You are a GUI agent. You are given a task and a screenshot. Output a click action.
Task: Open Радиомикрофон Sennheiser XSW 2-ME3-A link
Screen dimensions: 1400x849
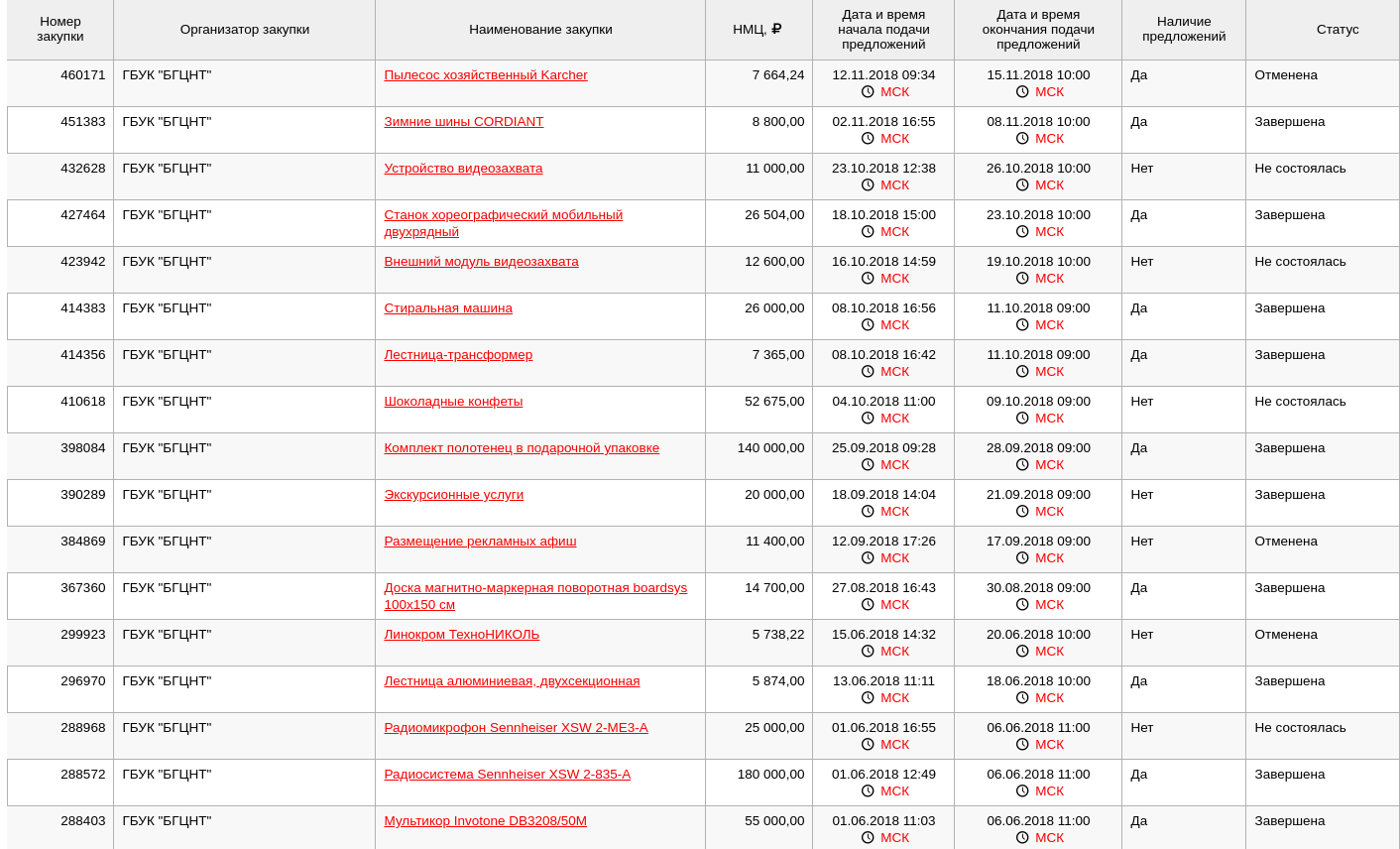click(516, 728)
